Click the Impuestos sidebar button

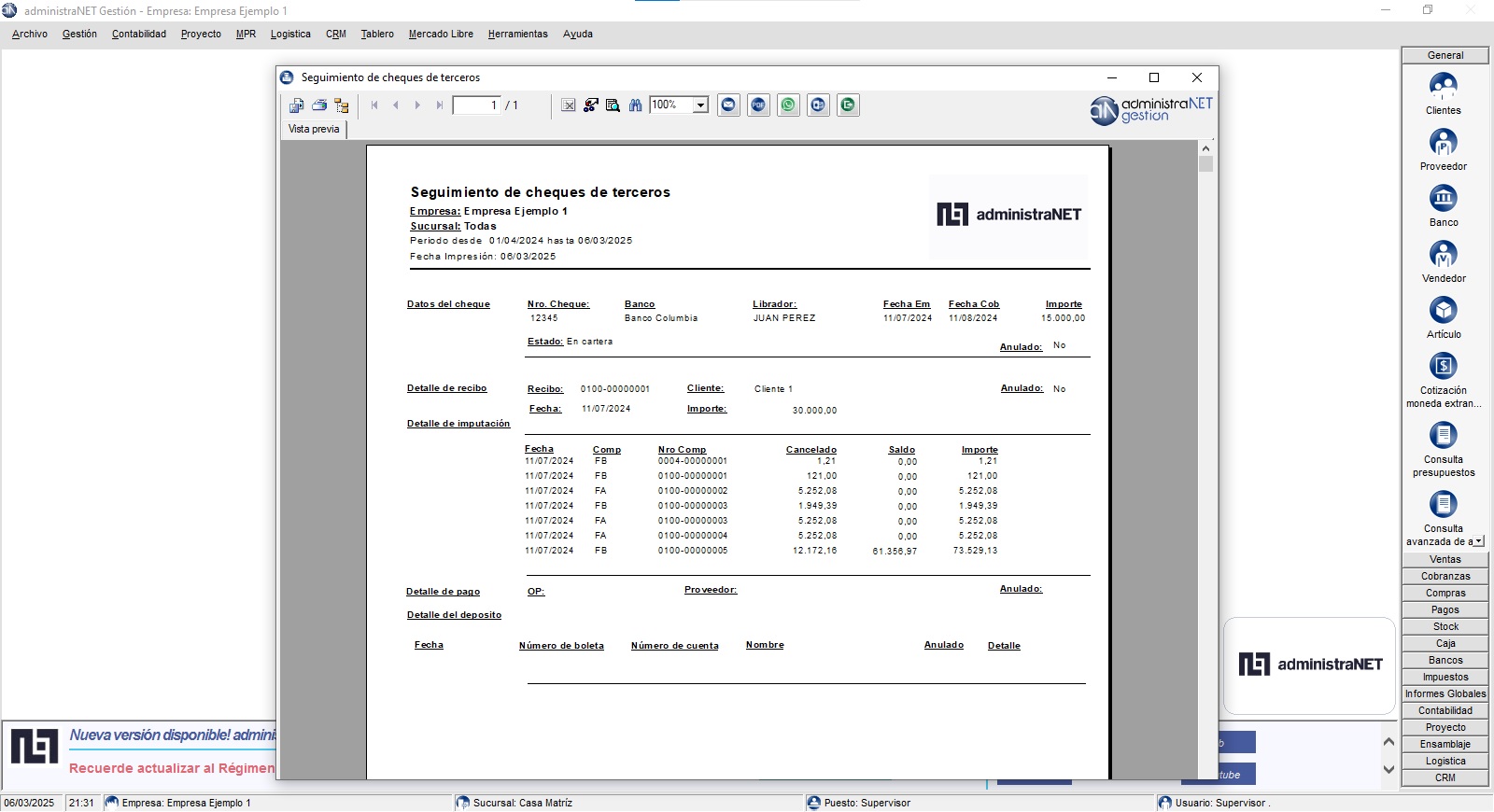tap(1445, 678)
